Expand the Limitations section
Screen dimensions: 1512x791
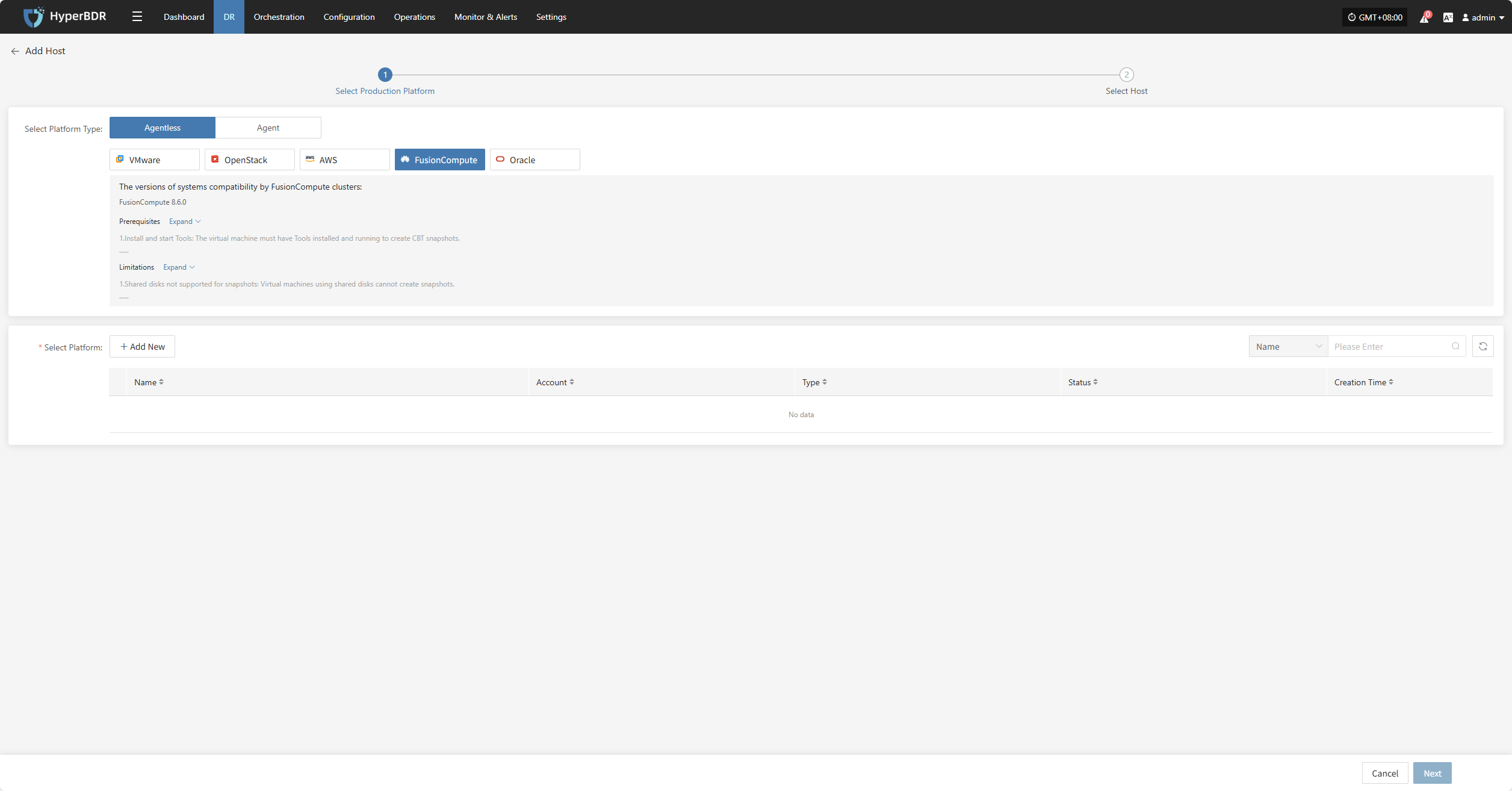179,267
